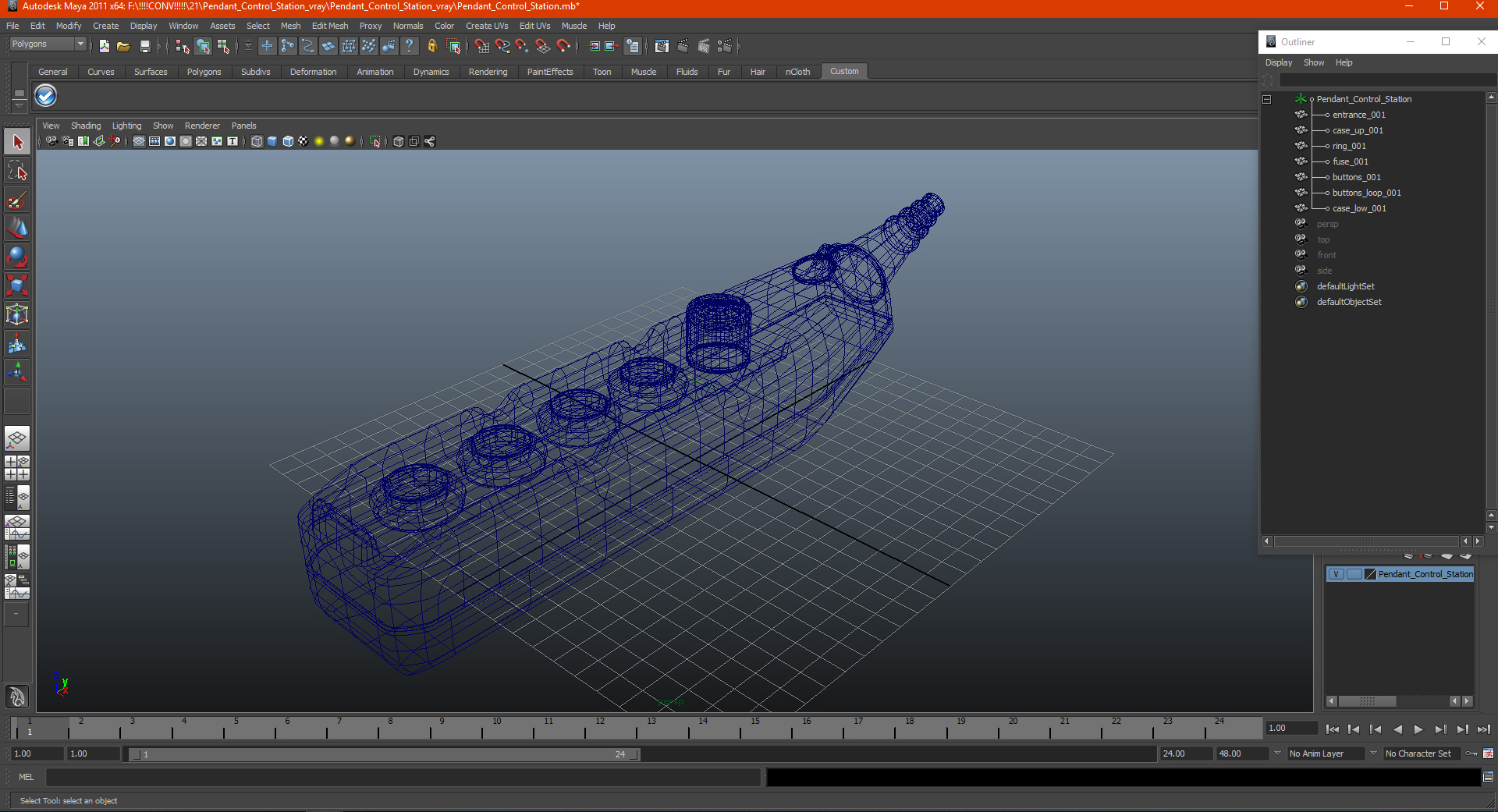Toggle V visibility of Pendant_Control_Station layer
The height and width of the screenshot is (812, 1498).
[x=1336, y=574]
